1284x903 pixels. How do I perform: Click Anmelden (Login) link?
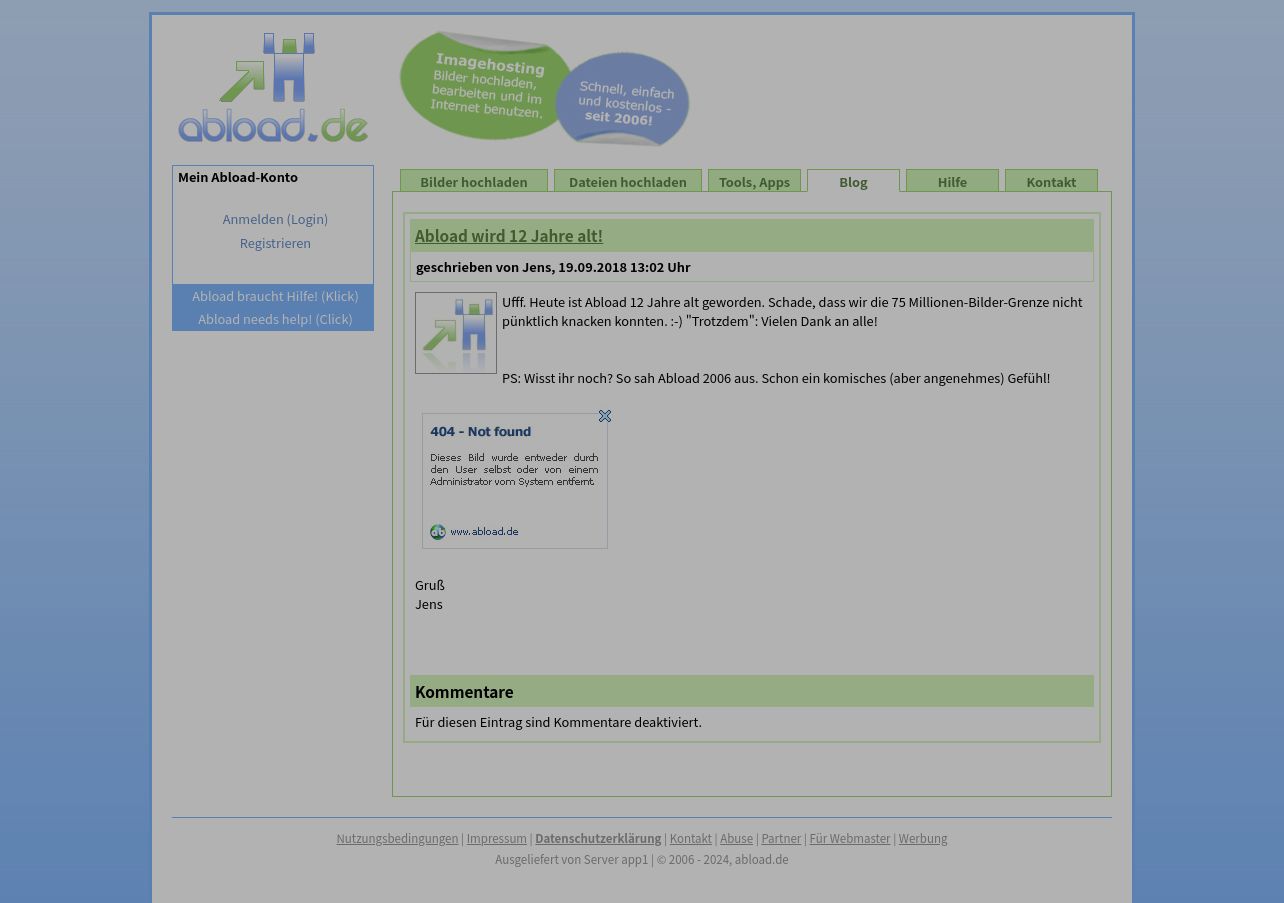275,219
